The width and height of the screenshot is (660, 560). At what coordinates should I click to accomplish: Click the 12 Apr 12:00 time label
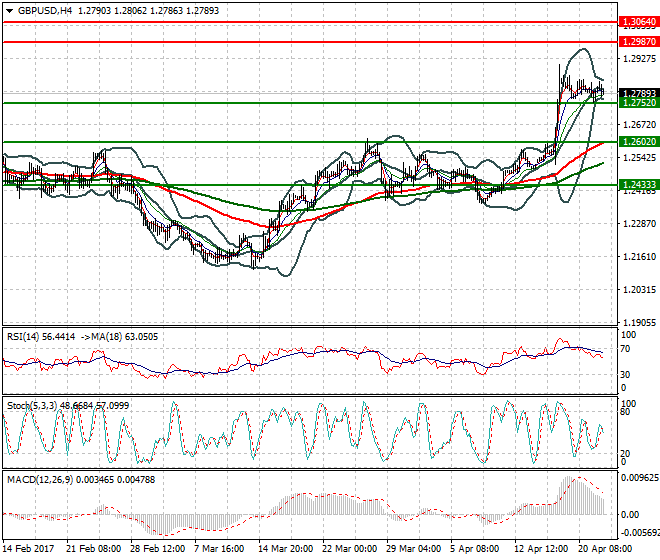pyautogui.click(x=541, y=549)
